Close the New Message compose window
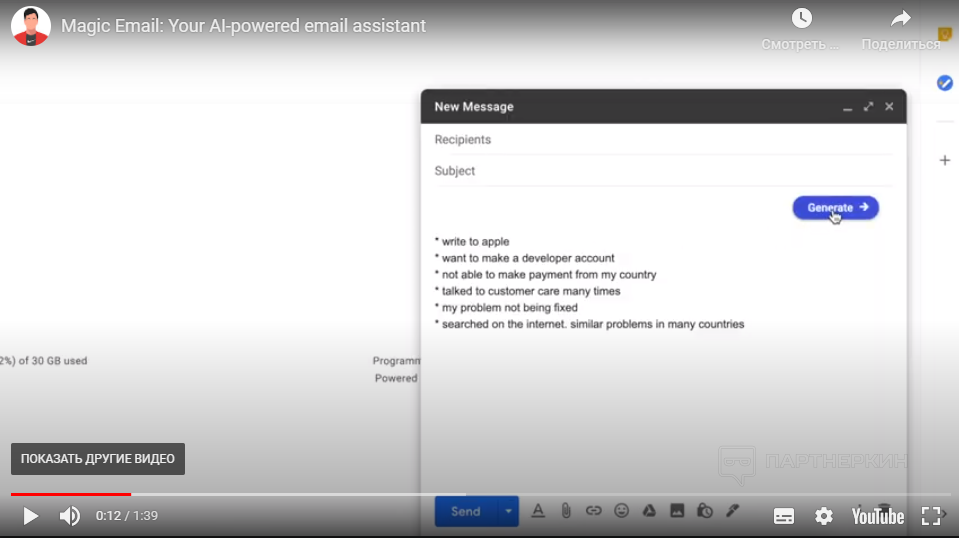 click(x=889, y=106)
